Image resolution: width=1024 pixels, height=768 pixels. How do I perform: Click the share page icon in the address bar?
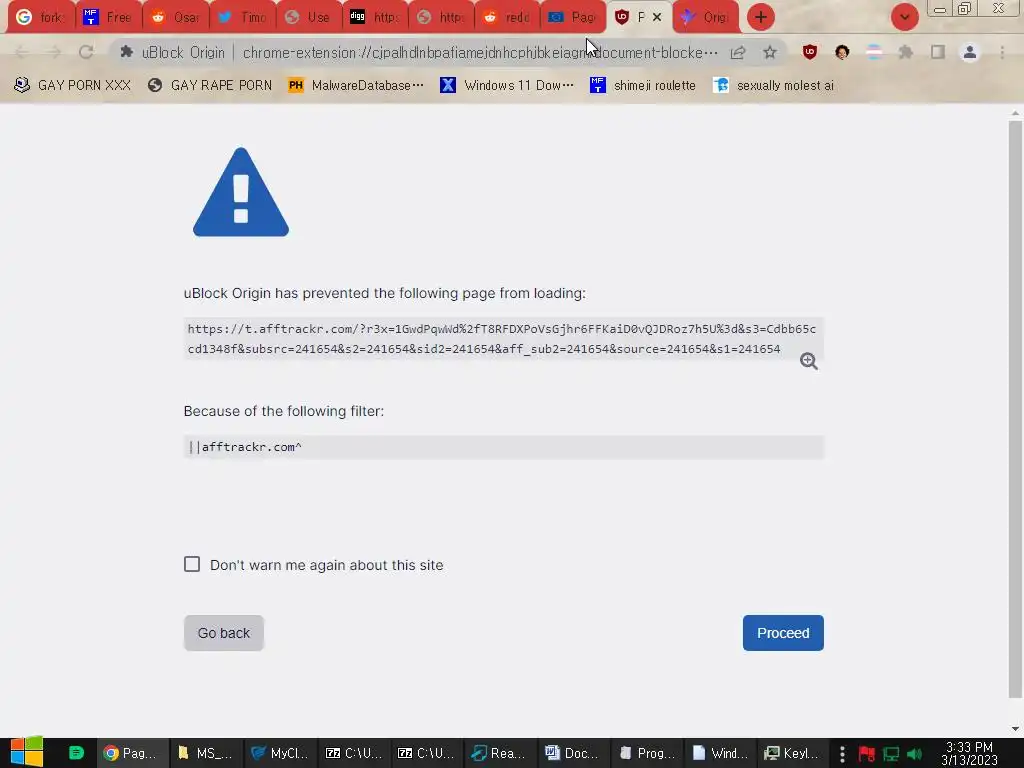coord(738,52)
